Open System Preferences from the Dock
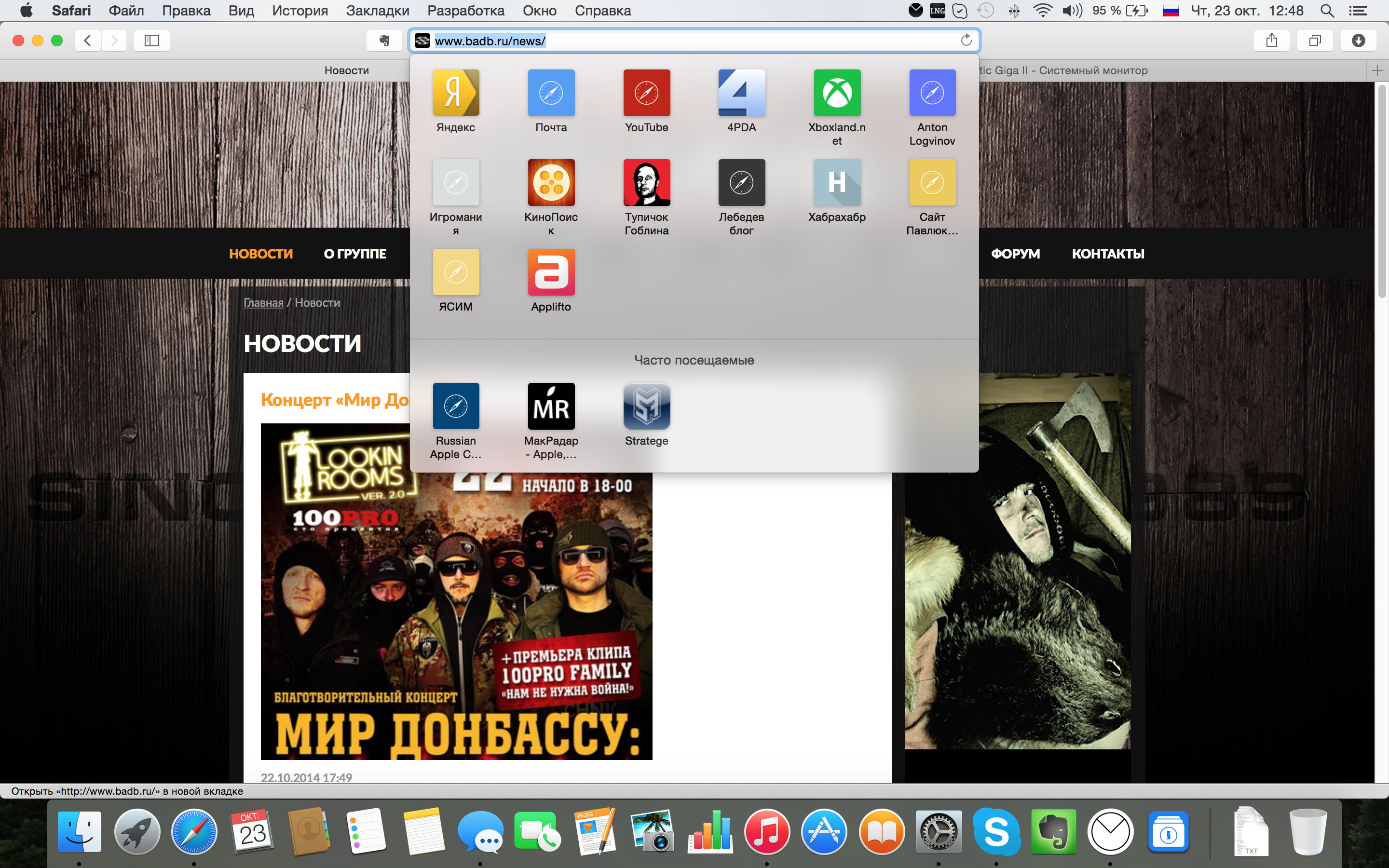 point(939,831)
